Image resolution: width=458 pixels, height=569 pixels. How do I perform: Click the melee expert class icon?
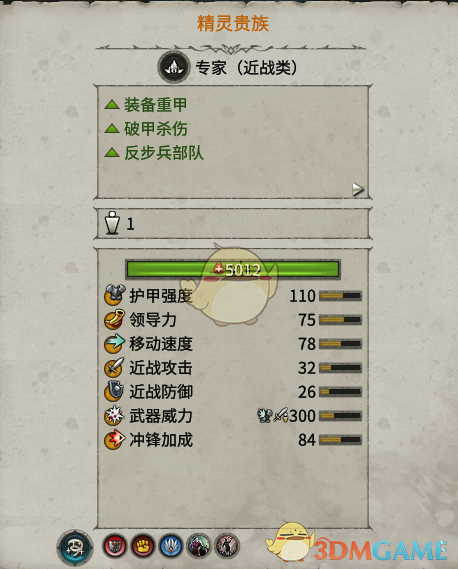[174, 67]
